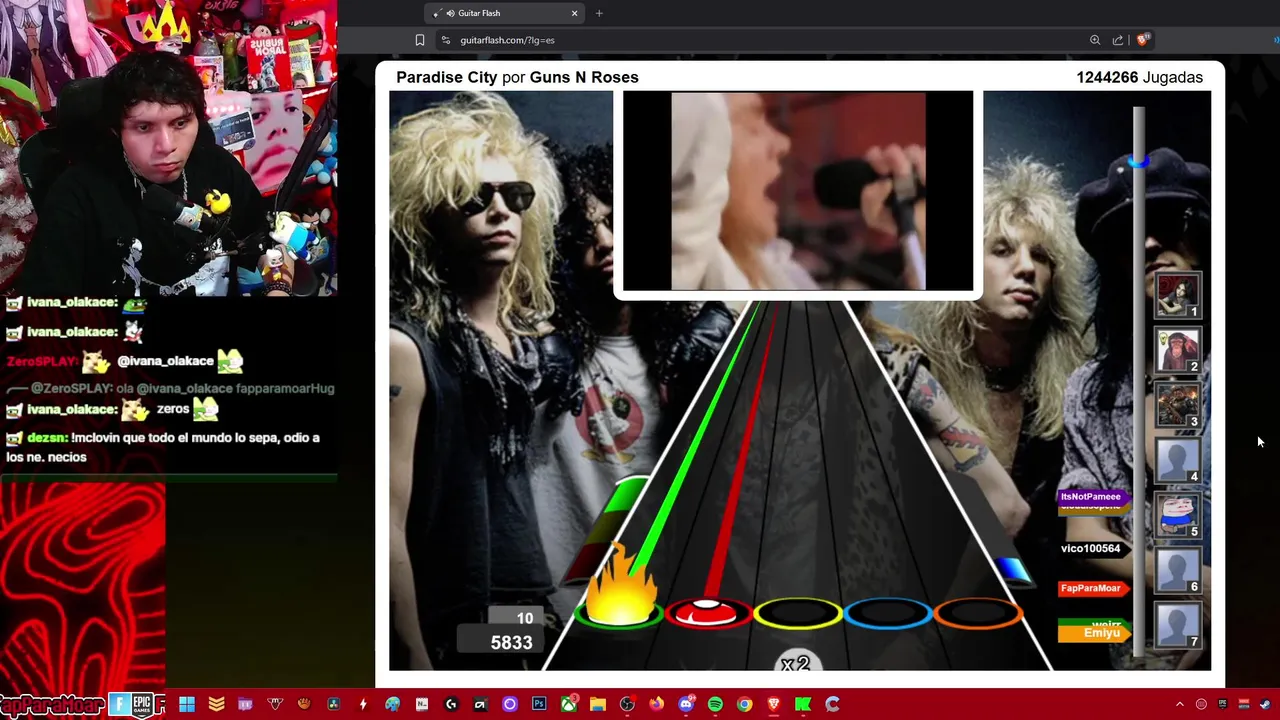1280x720 pixels.
Task: Open the green K taskbar app
Action: click(803, 704)
